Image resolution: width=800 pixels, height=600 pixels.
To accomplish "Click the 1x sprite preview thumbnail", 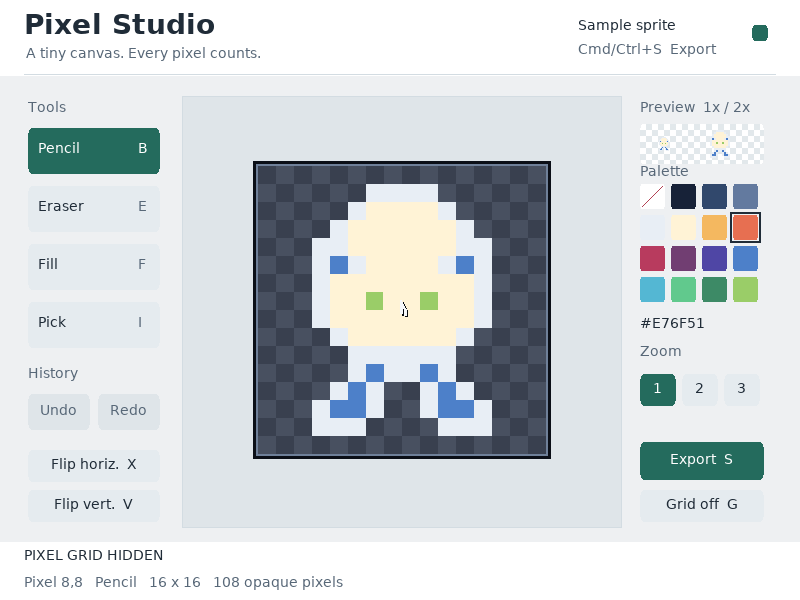I will pos(664,144).
